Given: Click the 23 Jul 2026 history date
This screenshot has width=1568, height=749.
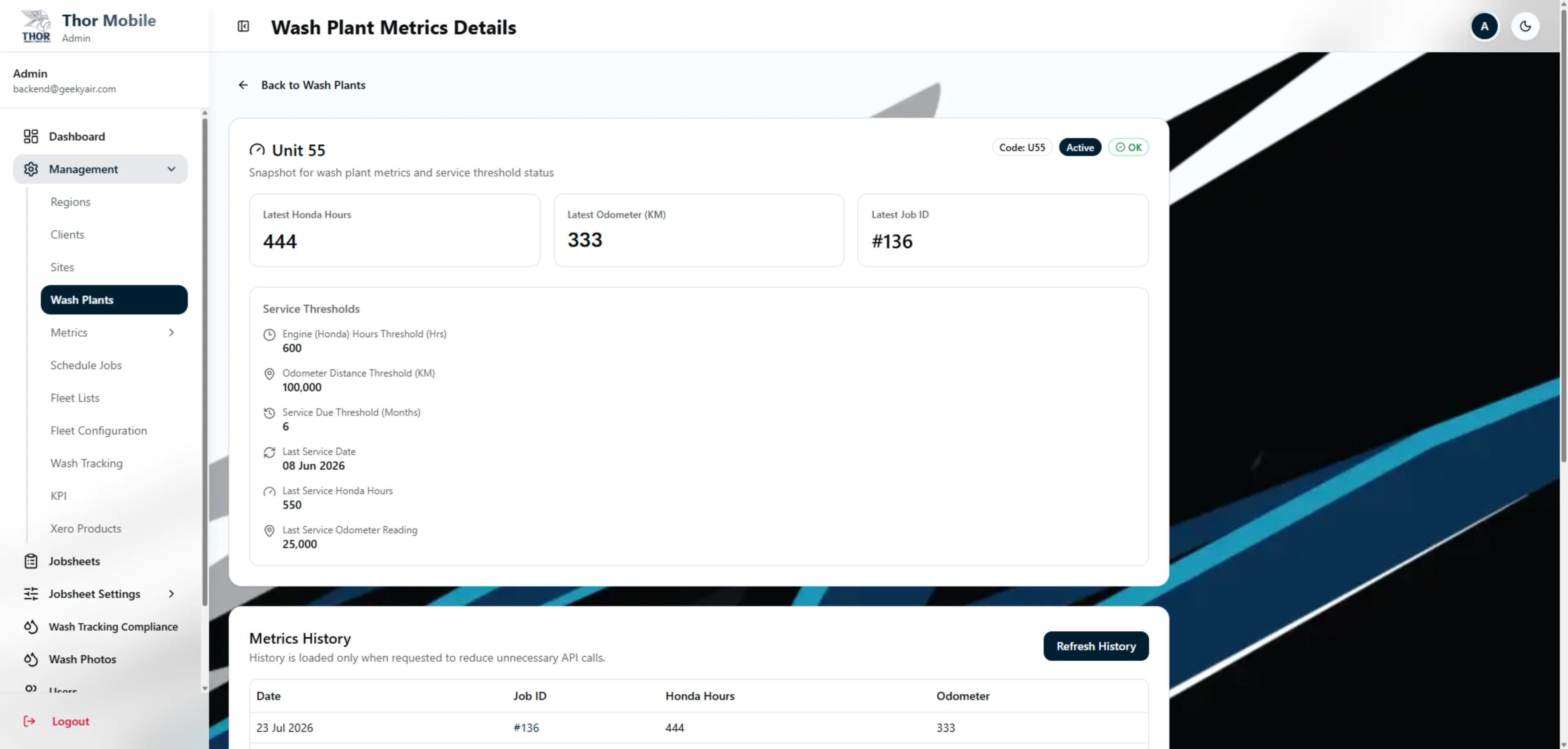Looking at the screenshot, I should [284, 728].
